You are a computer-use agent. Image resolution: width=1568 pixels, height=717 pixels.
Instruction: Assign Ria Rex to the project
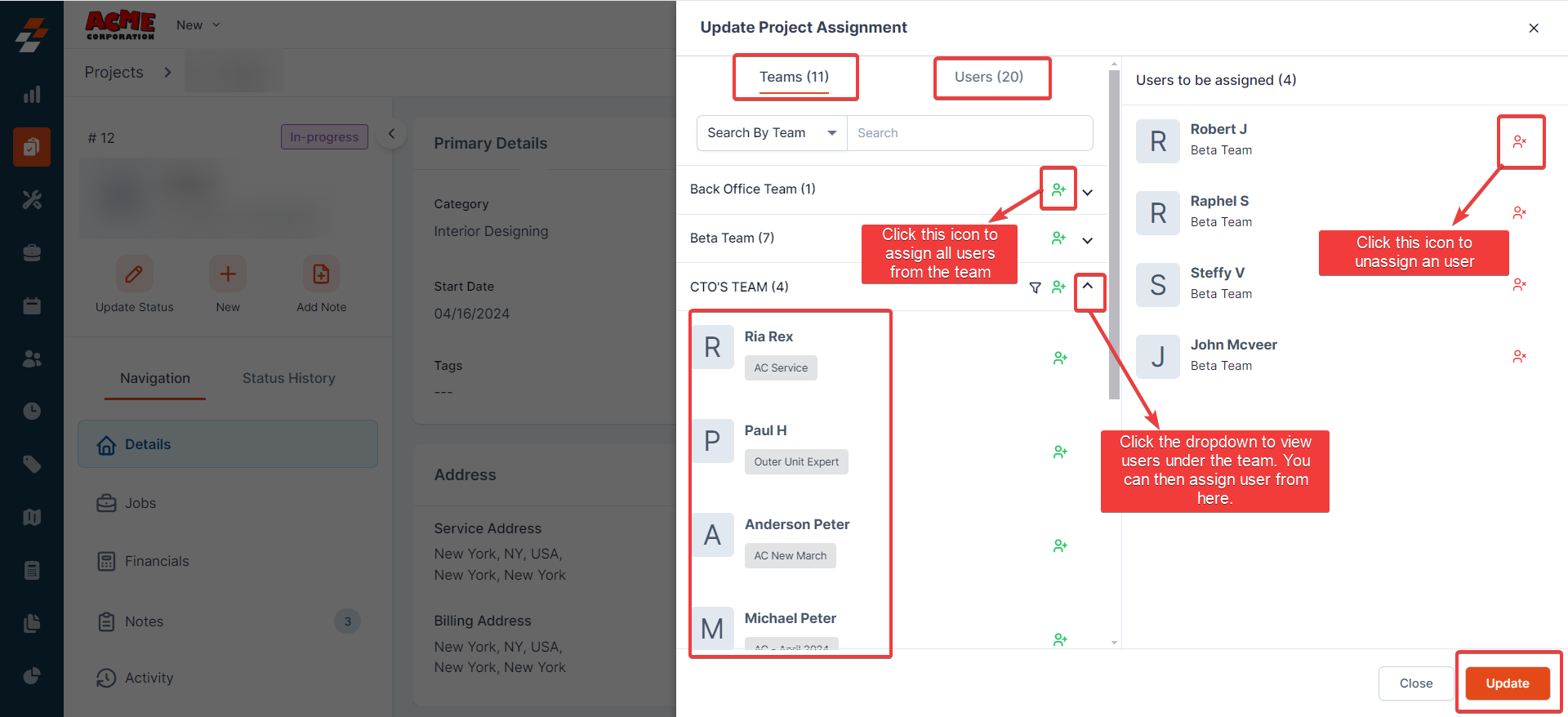1060,358
